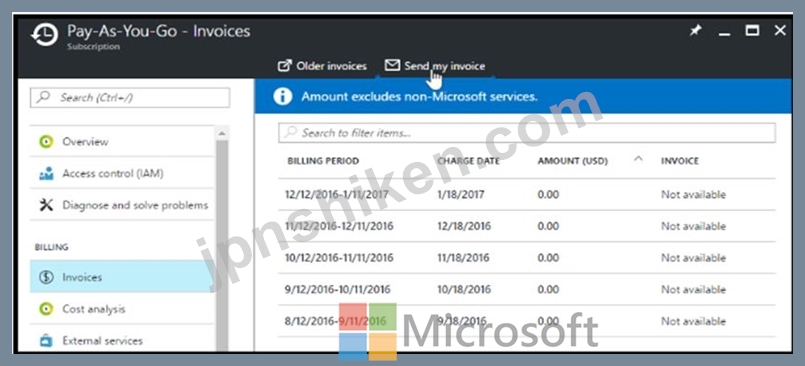805x366 pixels.
Task: Select Invoices in the Billing section
Action: point(122,277)
